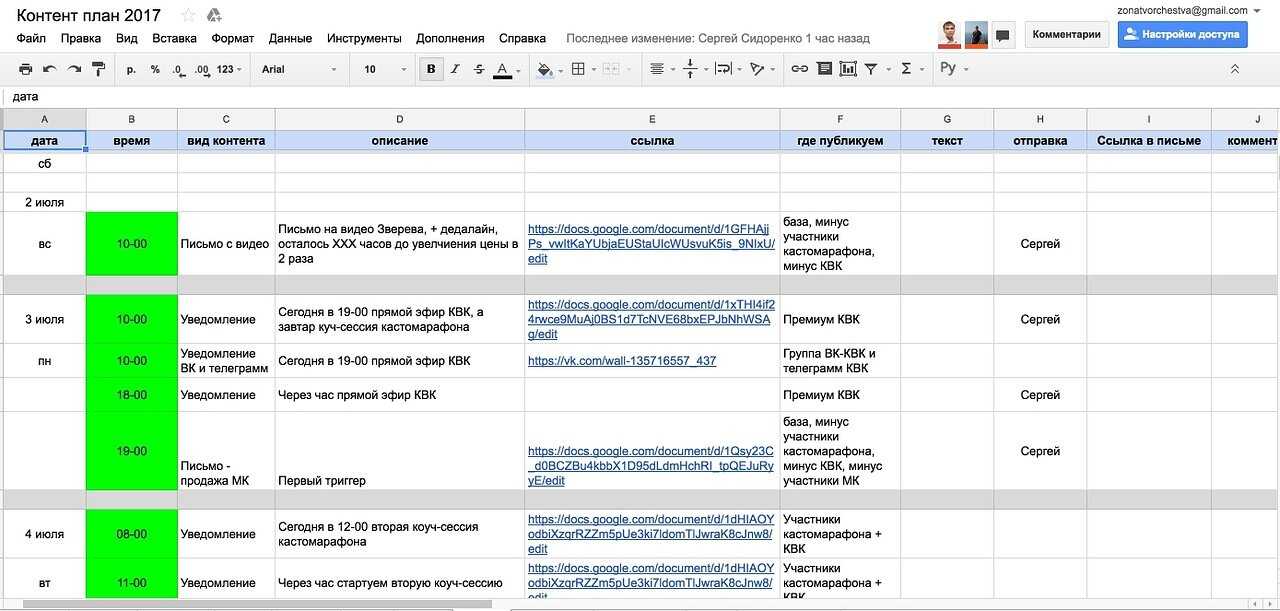Toggle Strikethrough formatting
Image resolution: width=1280 pixels, height=611 pixels.
point(479,69)
